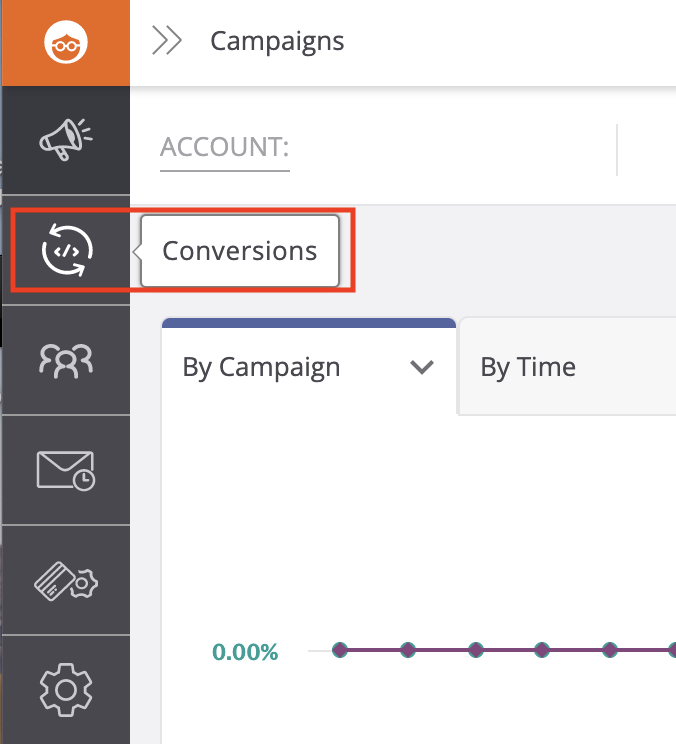Open the Conversions sidebar icon
The image size is (676, 744).
coord(66,249)
